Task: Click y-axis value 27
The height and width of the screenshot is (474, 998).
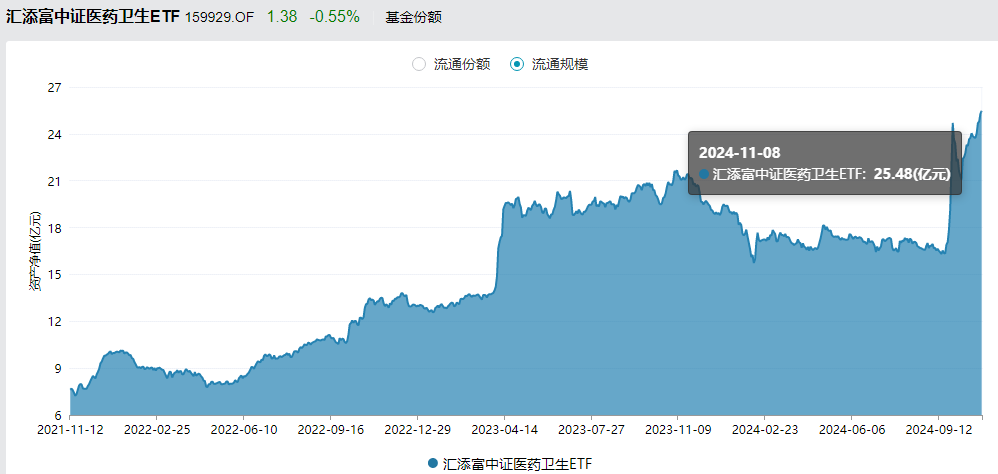Action: (x=53, y=88)
